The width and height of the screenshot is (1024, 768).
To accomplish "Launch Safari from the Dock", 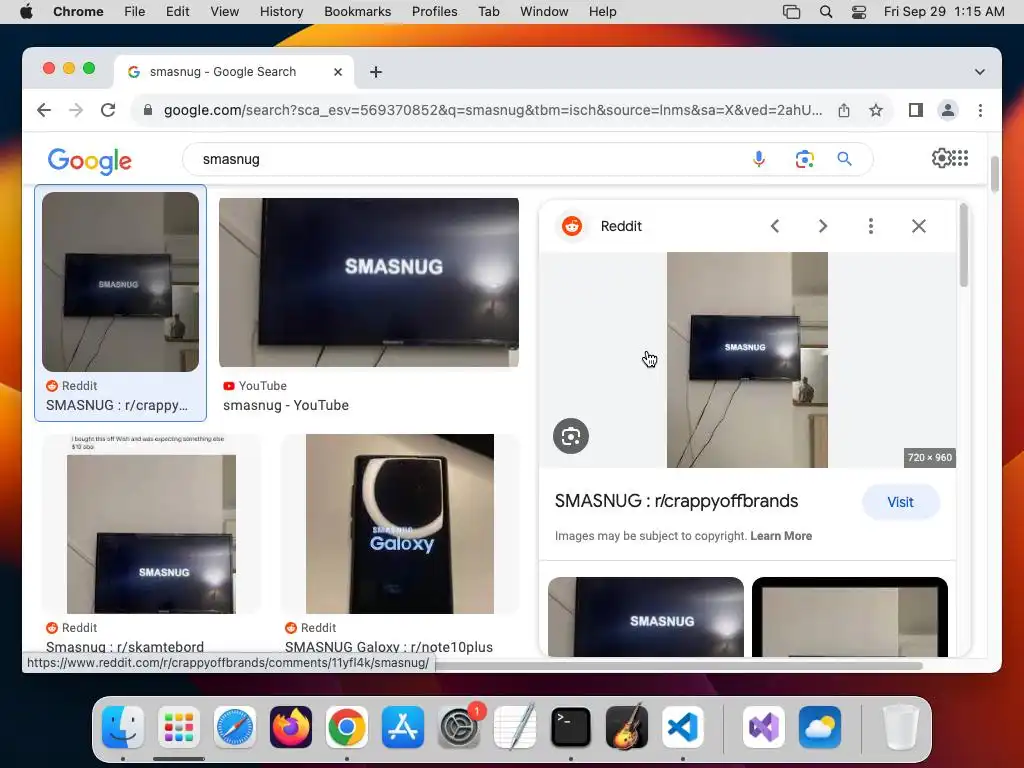I will (234, 727).
